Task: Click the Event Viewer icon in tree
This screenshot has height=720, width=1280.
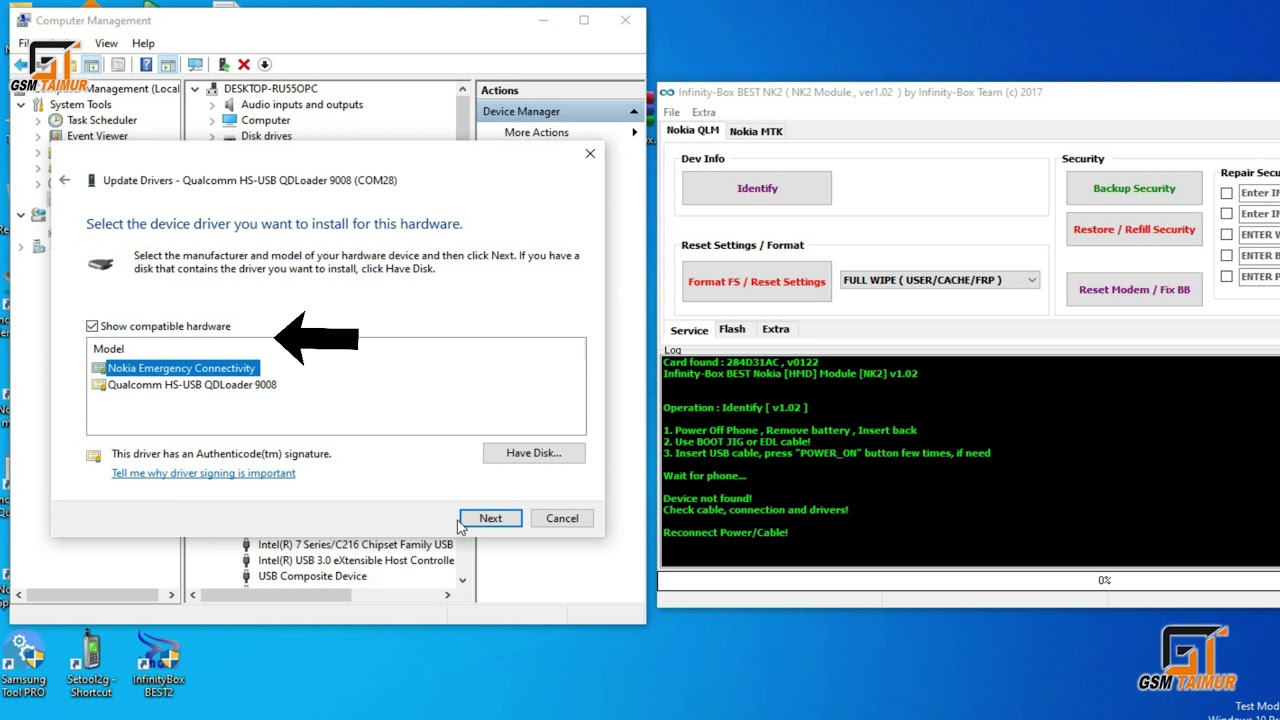Action: click(x=56, y=136)
